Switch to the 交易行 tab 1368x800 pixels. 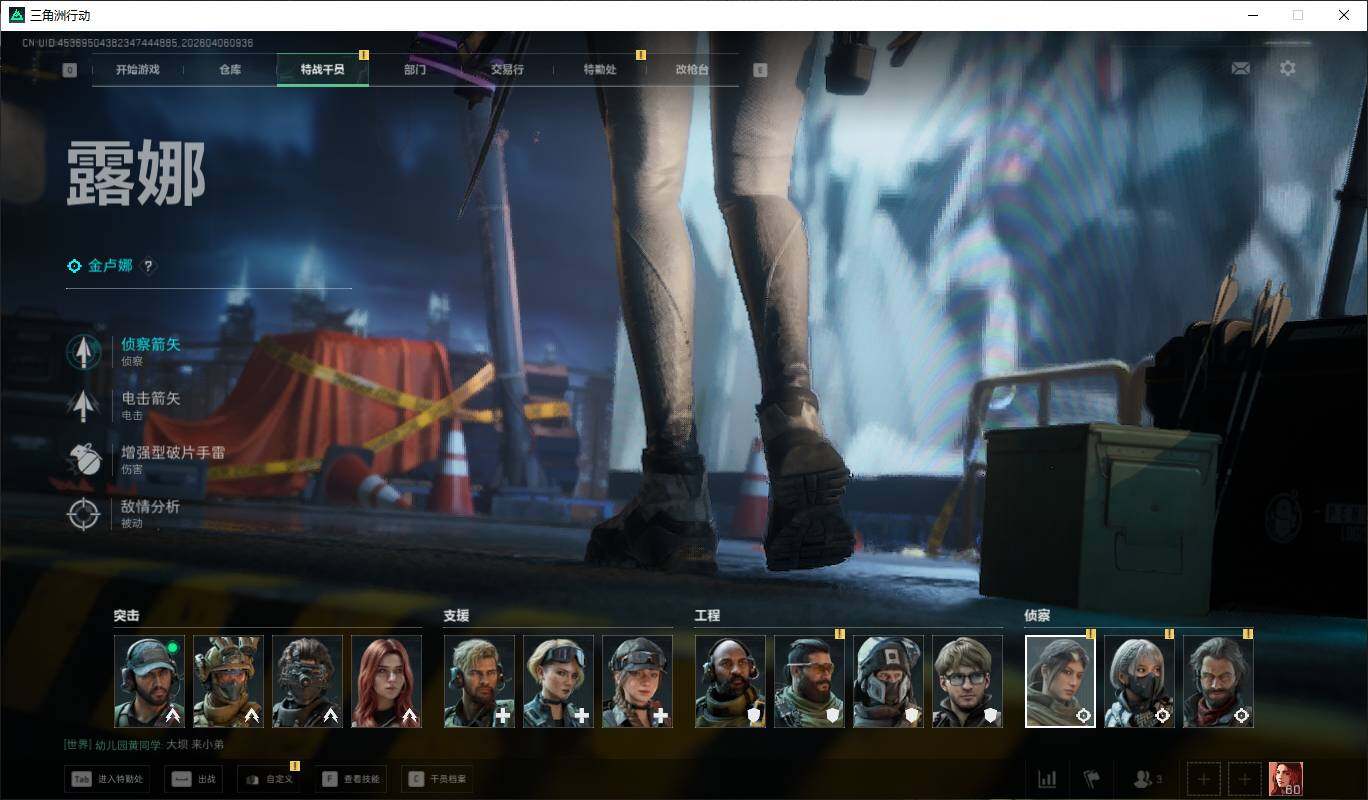coord(507,70)
